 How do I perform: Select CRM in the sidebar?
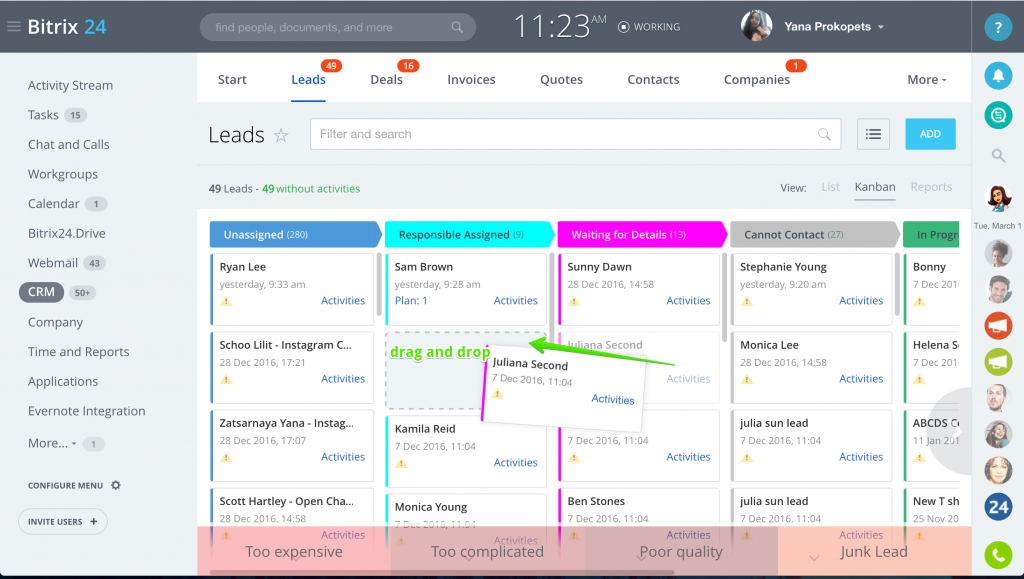pyautogui.click(x=41, y=292)
